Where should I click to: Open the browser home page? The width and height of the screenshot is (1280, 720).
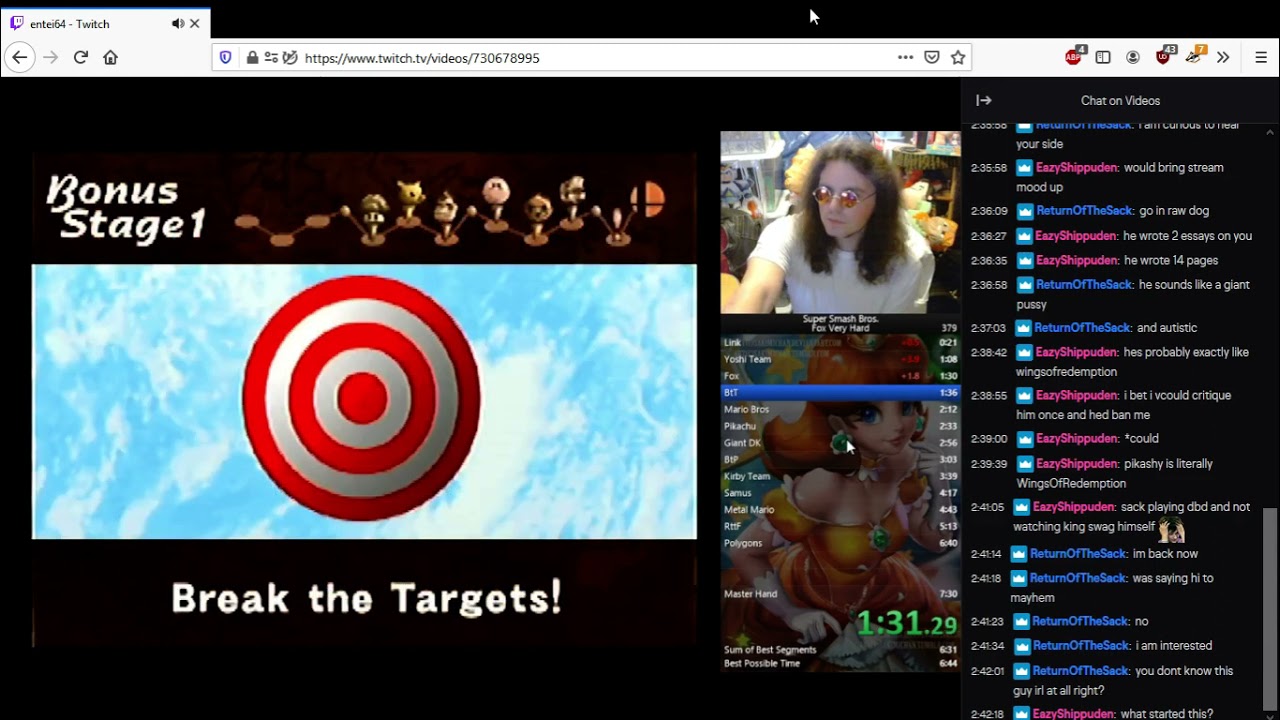coord(111,58)
